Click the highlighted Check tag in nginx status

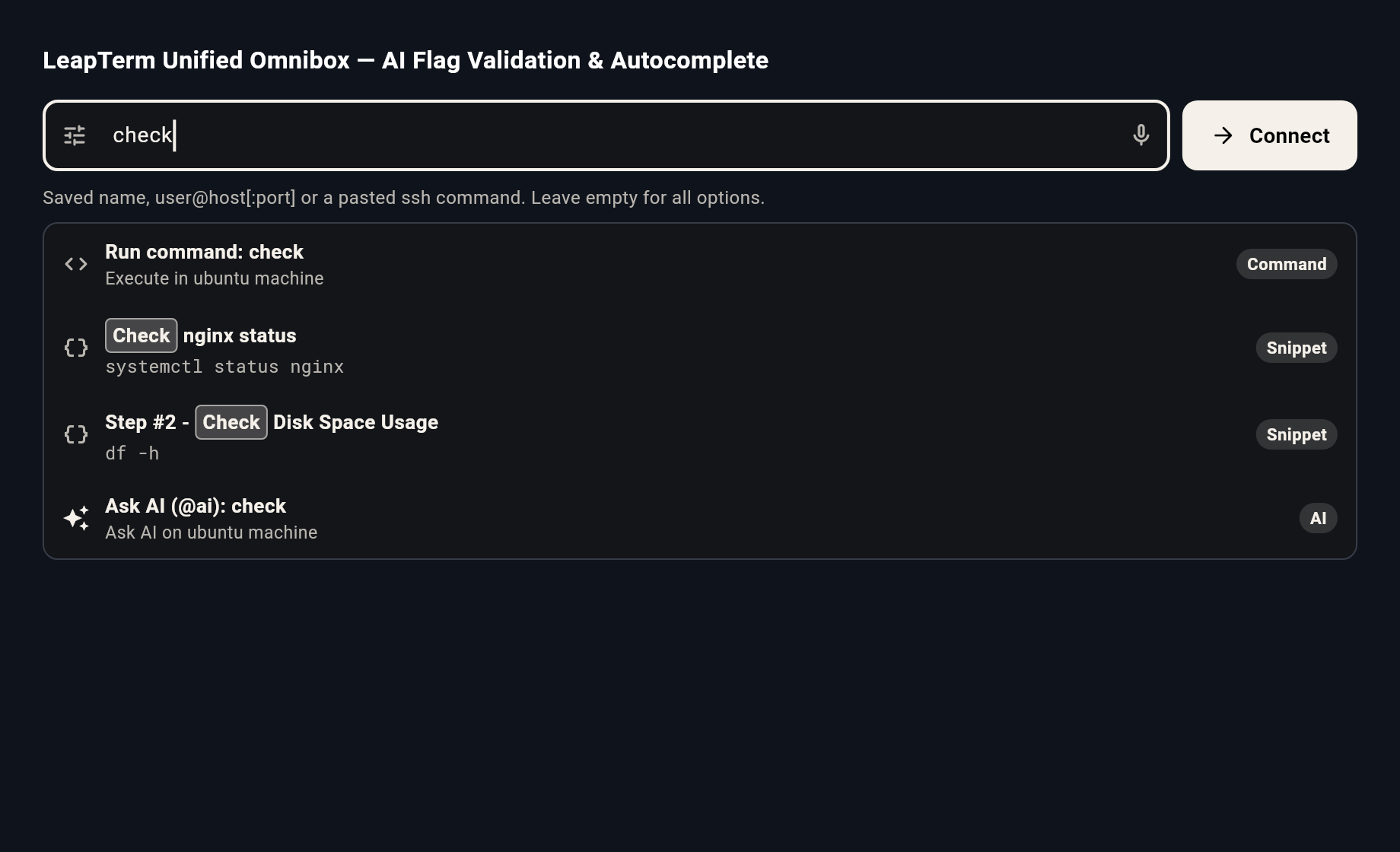pyautogui.click(x=141, y=335)
